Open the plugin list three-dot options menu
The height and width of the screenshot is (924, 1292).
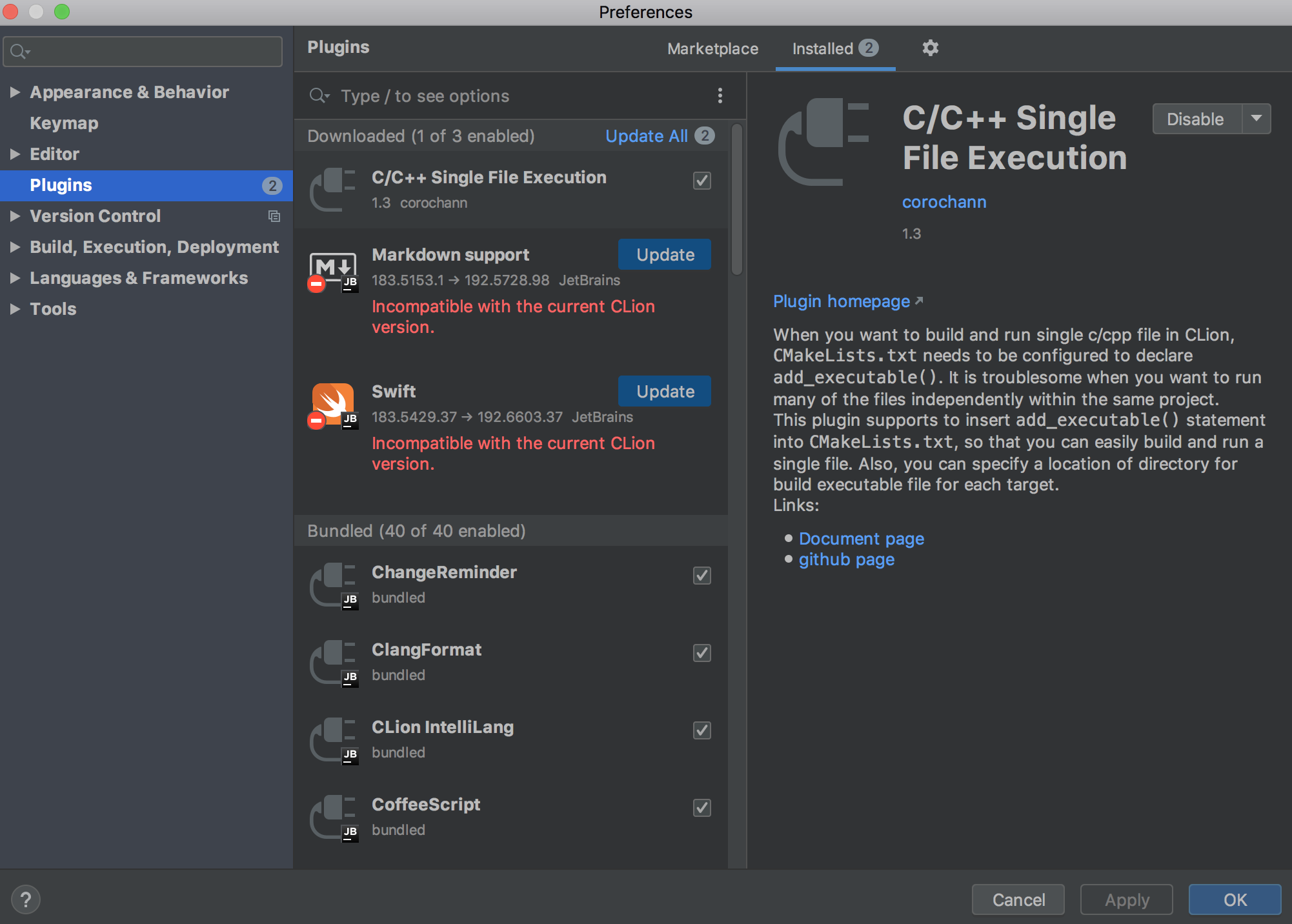click(x=720, y=96)
